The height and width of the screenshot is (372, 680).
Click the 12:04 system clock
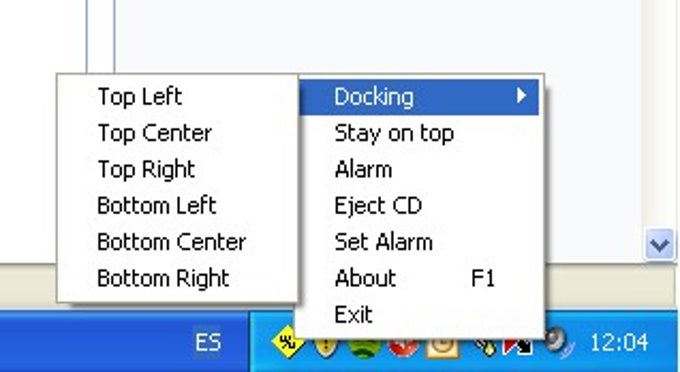coord(619,343)
